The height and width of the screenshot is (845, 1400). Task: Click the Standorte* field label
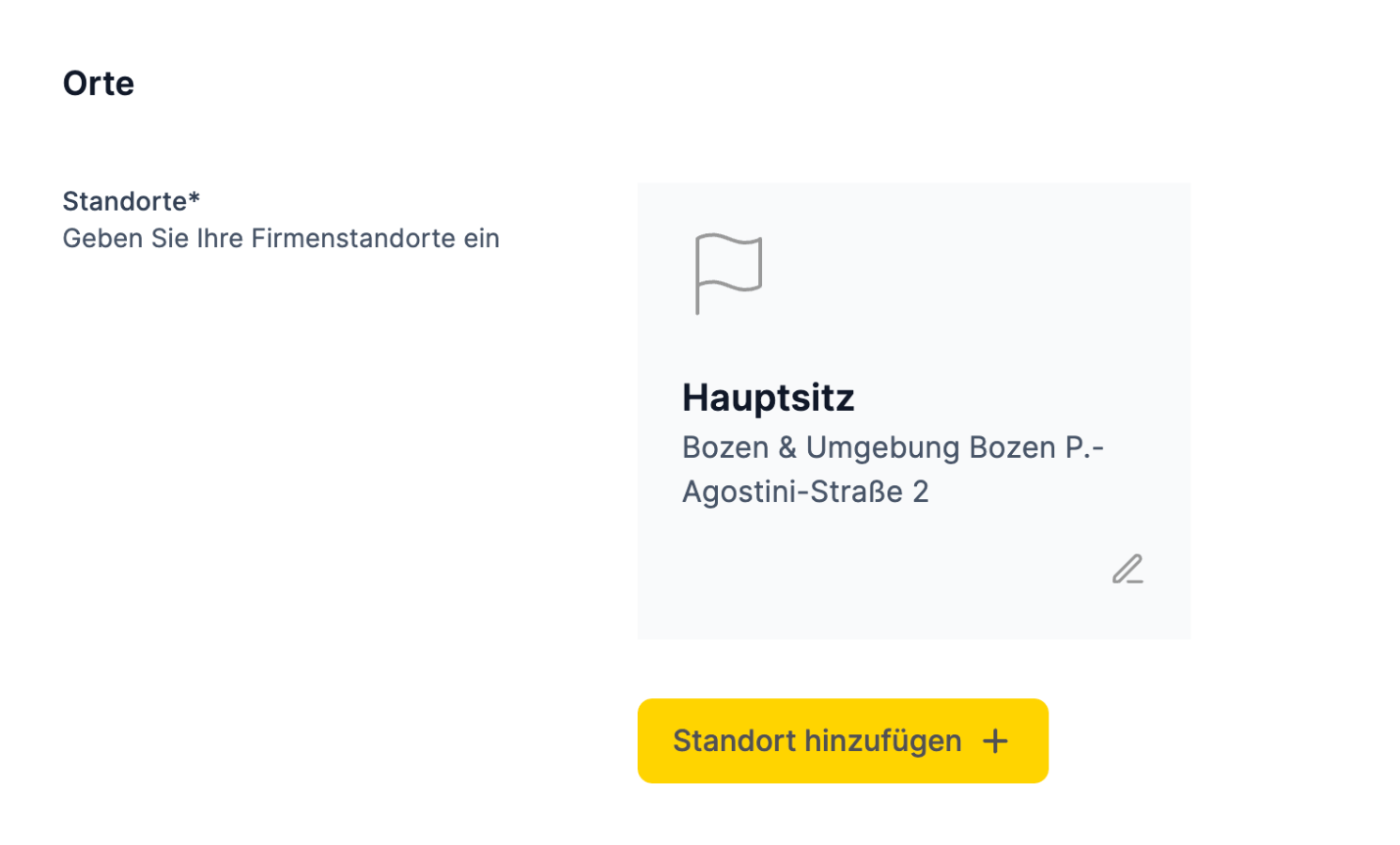[132, 201]
